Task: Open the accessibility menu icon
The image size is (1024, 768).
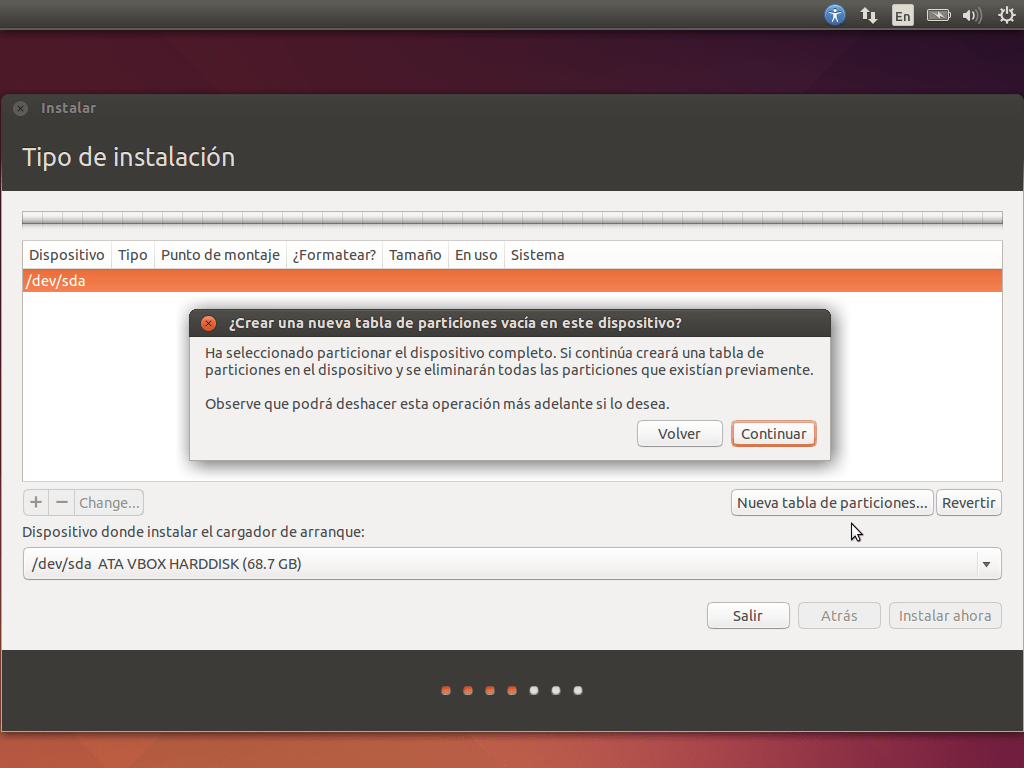Action: coord(835,15)
